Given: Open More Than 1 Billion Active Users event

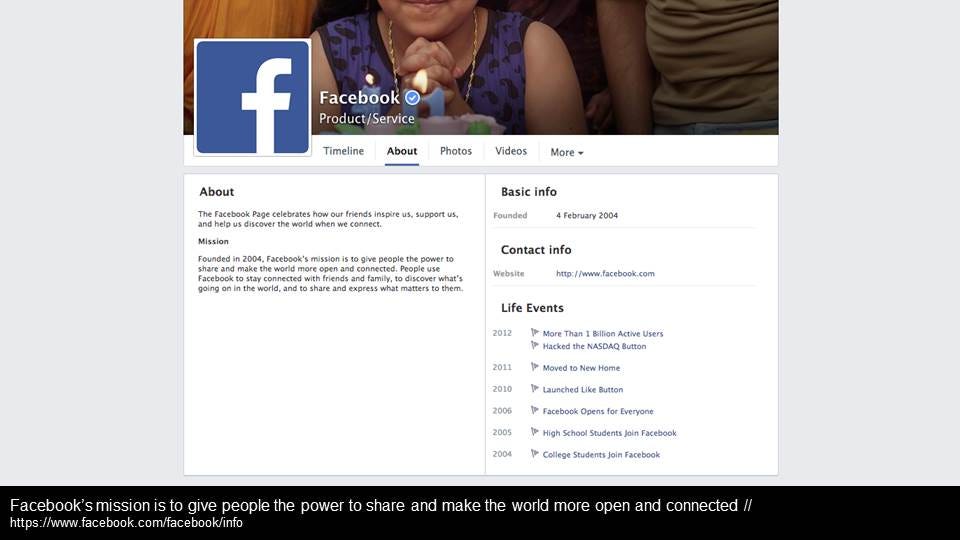Looking at the screenshot, I should [x=602, y=334].
